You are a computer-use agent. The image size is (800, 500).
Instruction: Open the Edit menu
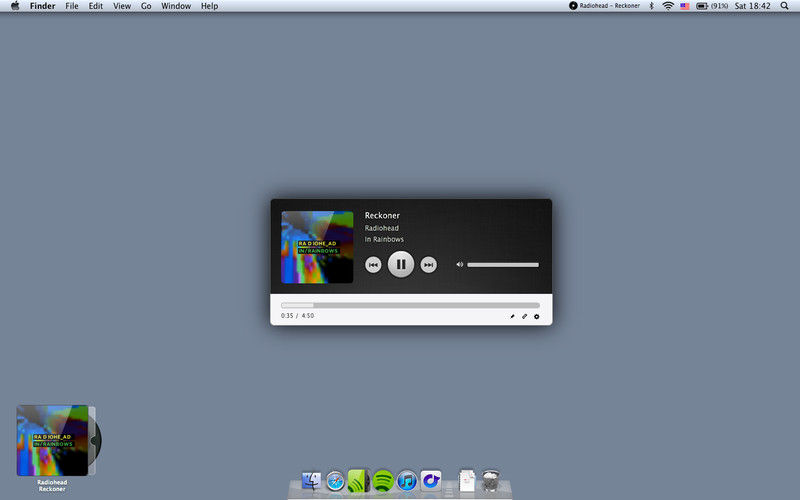coord(95,6)
